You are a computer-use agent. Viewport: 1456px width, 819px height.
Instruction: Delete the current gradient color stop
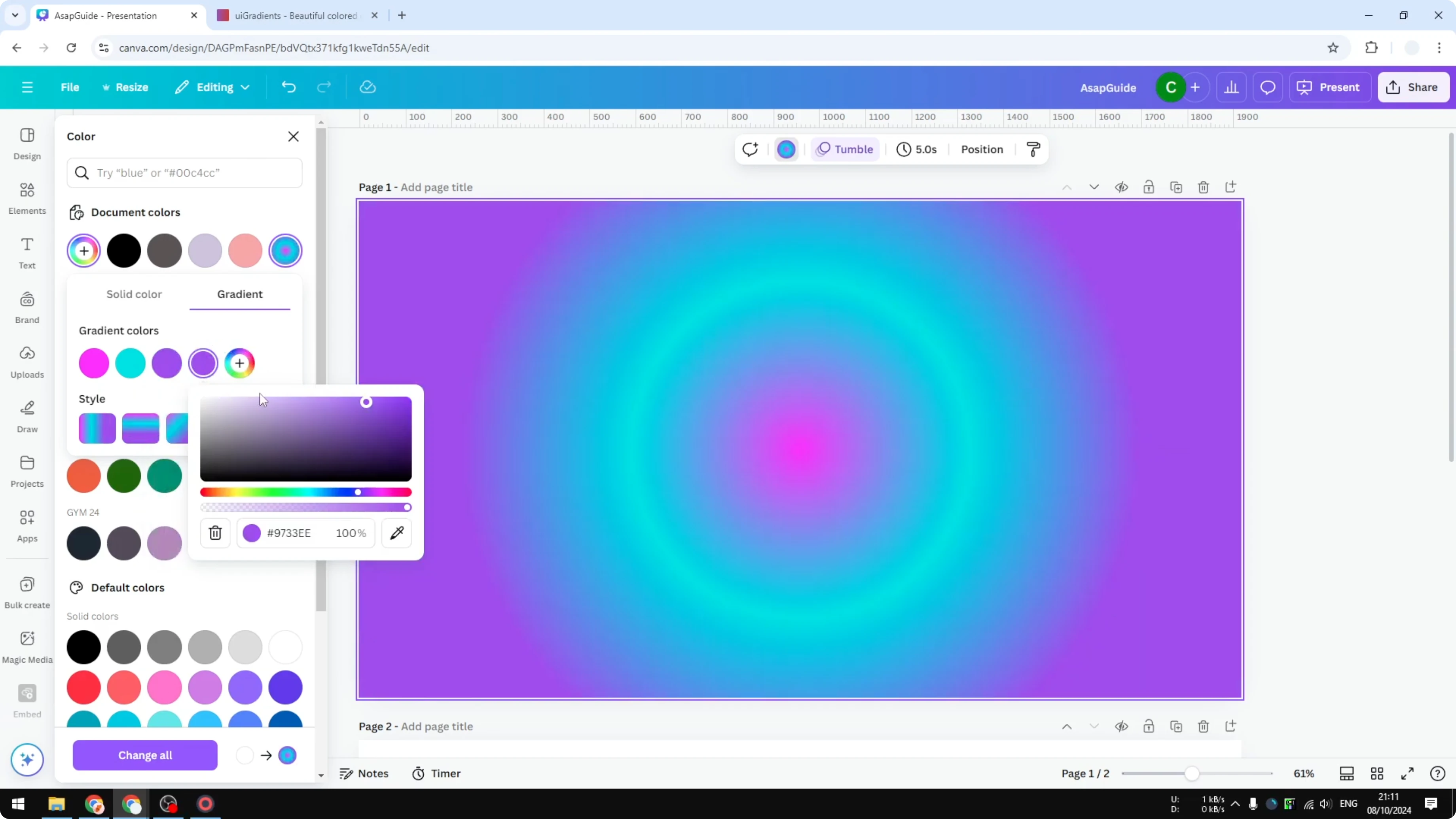click(x=215, y=533)
